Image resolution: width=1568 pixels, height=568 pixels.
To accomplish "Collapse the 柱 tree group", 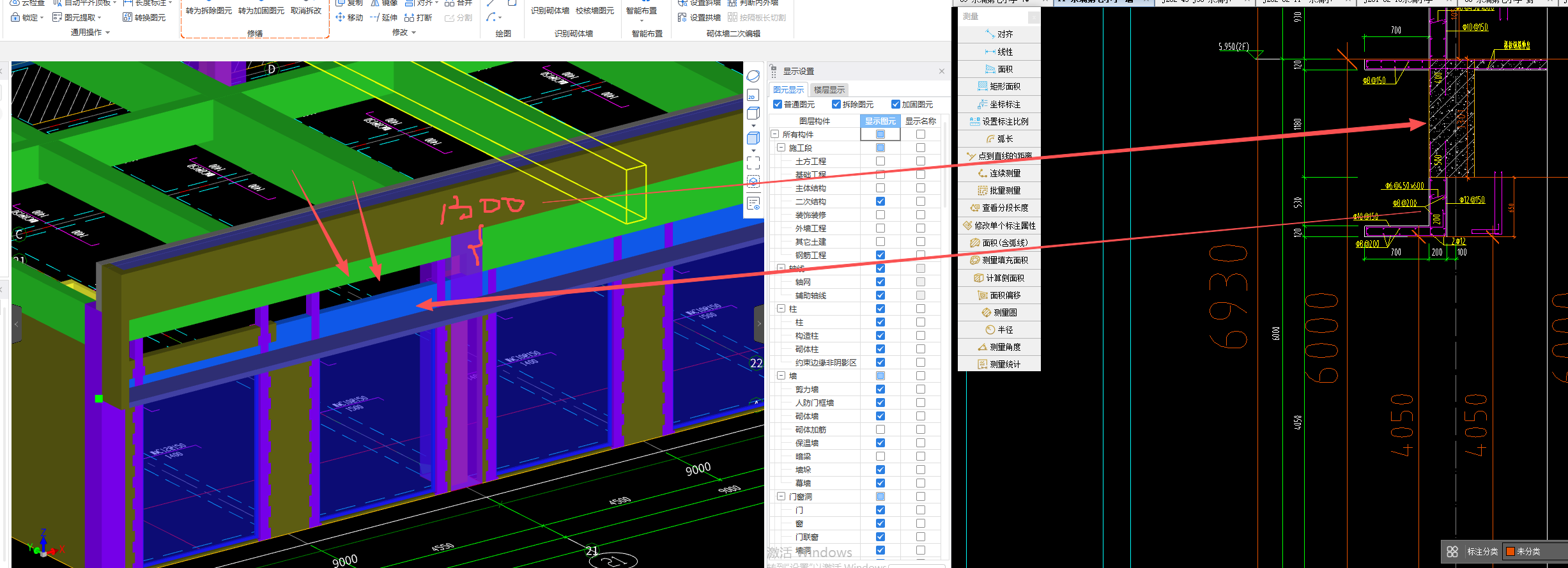I will 781,309.
